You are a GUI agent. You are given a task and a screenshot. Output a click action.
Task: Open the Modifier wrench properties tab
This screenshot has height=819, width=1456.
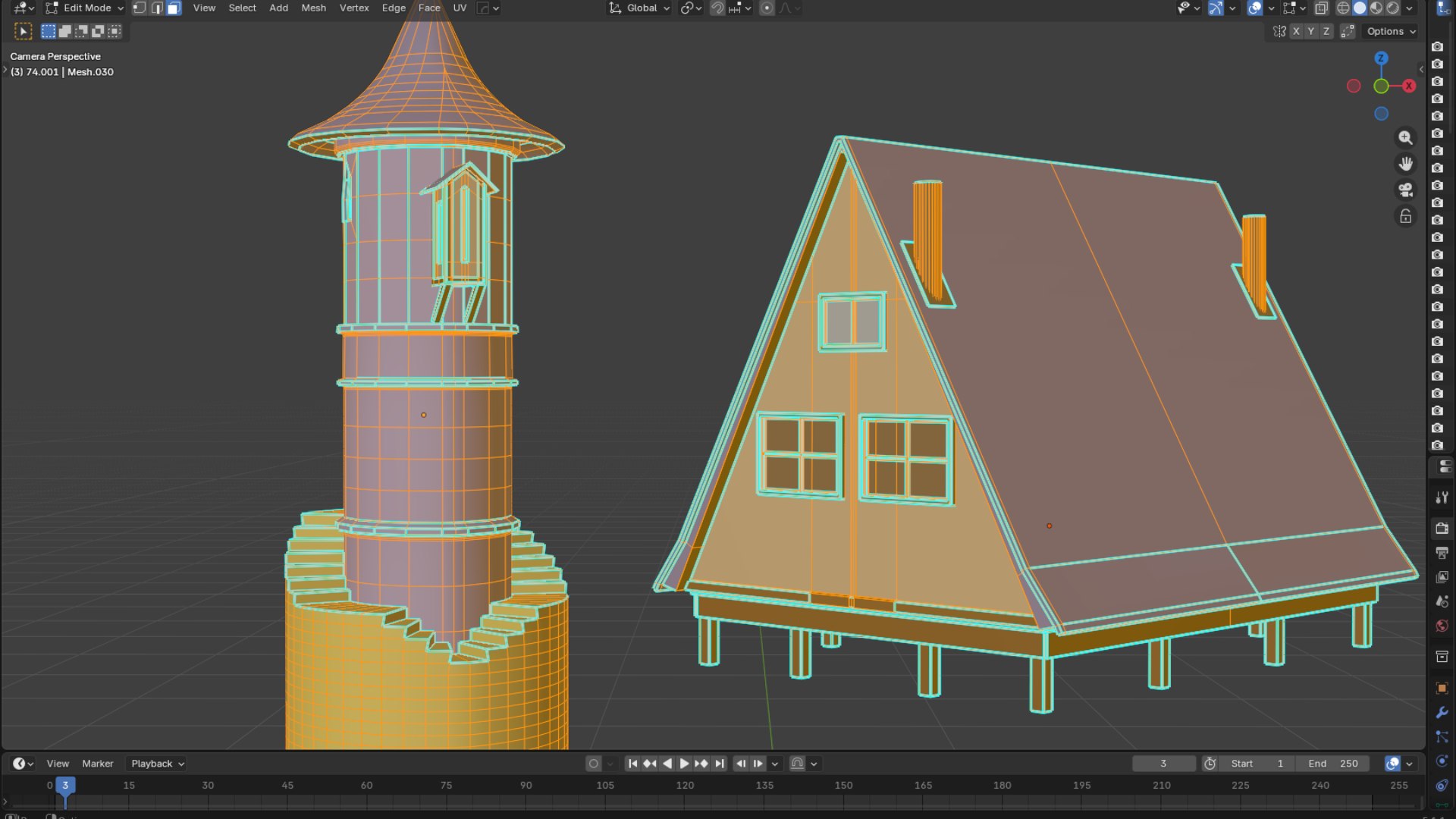[1442, 713]
